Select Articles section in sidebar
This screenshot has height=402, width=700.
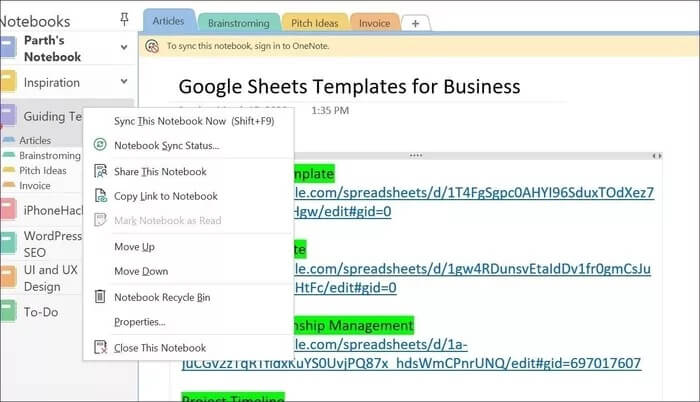click(35, 140)
